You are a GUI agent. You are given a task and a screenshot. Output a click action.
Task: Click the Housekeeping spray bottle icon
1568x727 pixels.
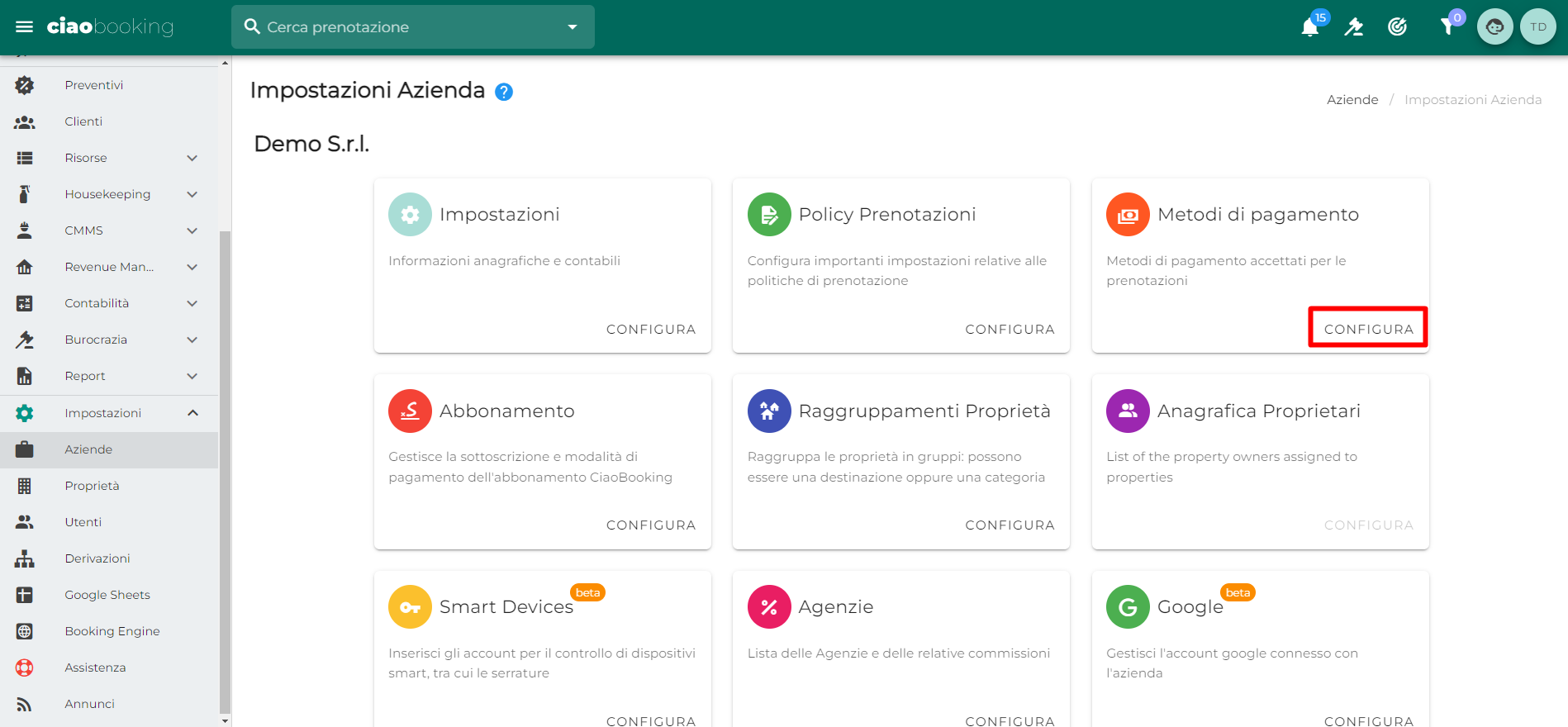(x=25, y=194)
